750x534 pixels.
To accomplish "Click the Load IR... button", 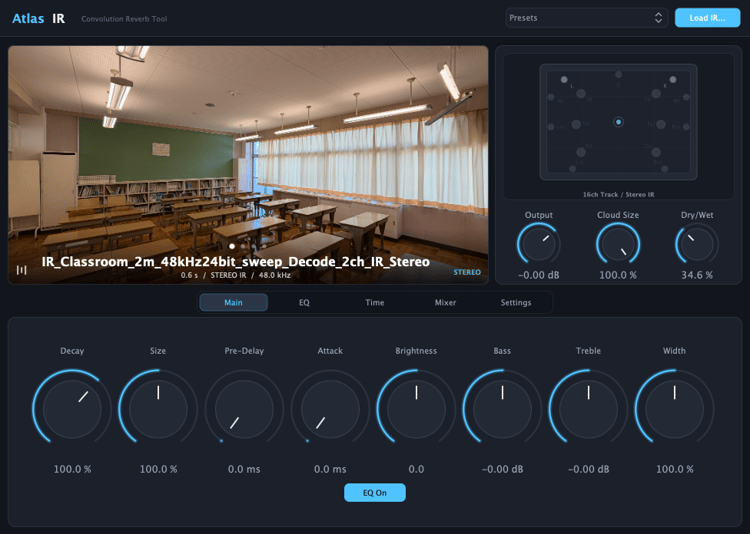I will (x=707, y=18).
